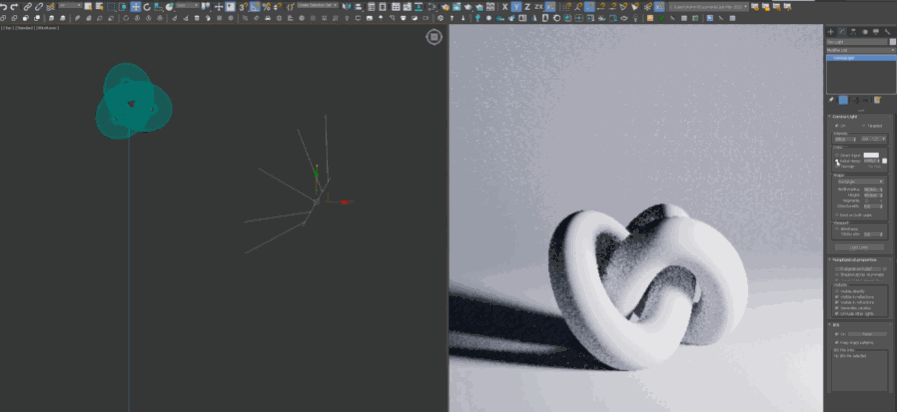Open Select by Name dialog
Viewport: 897px width, 412px height.
click(99, 7)
